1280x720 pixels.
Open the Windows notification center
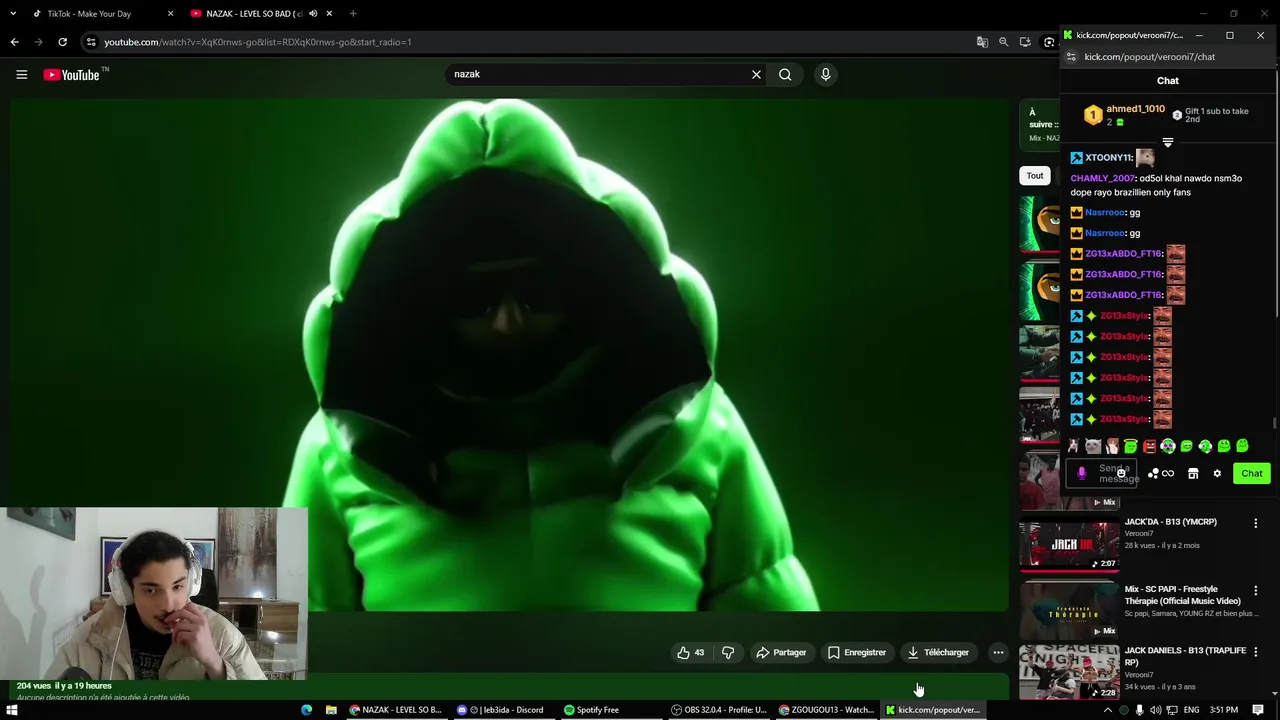tap(1258, 710)
